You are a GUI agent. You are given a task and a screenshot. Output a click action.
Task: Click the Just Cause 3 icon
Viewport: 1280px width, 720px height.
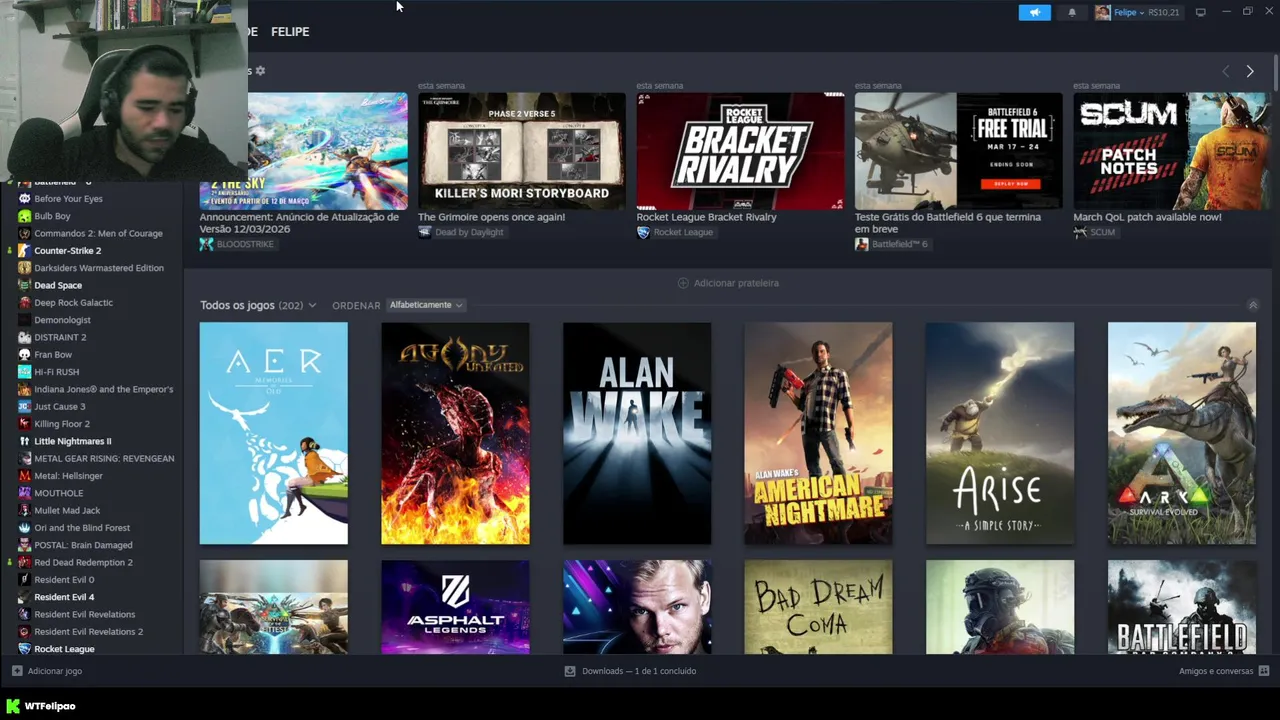pos(25,406)
